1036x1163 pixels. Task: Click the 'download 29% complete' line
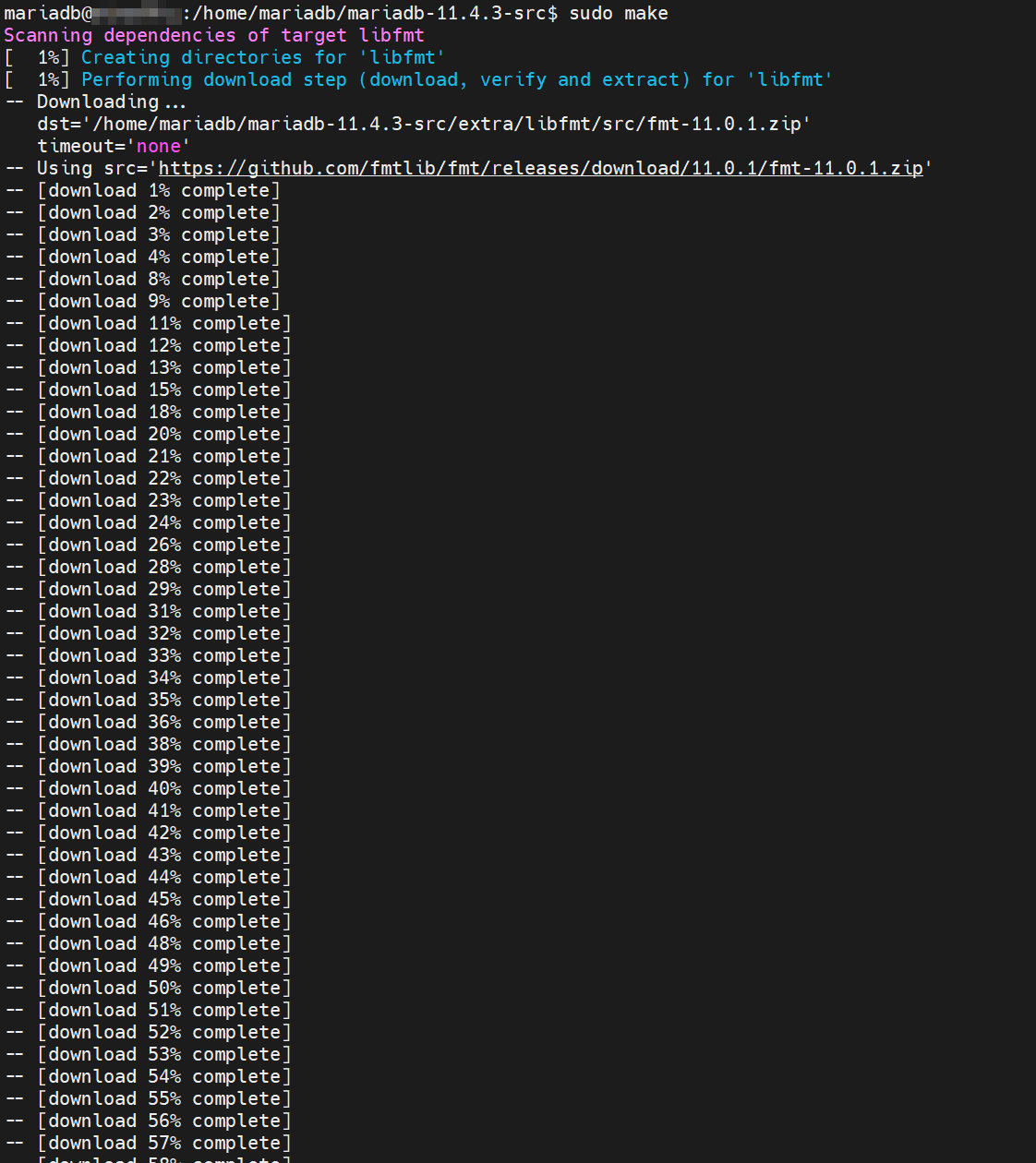(x=149, y=590)
